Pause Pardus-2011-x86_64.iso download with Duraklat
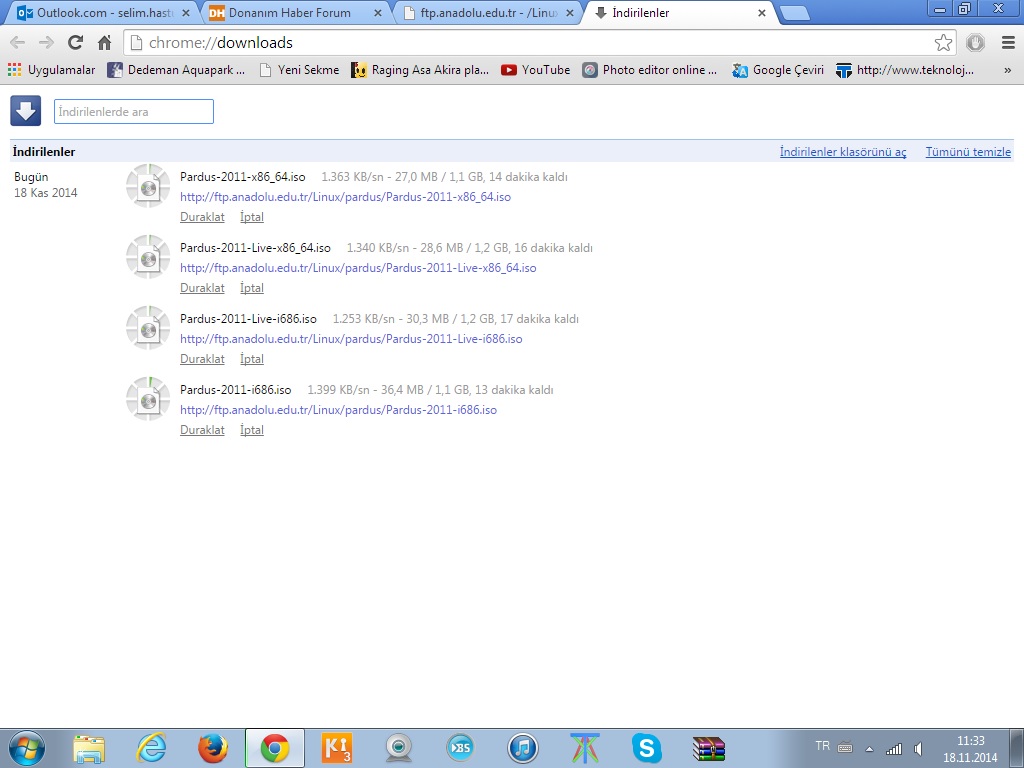Screen dimensions: 1024x768 (x=202, y=217)
